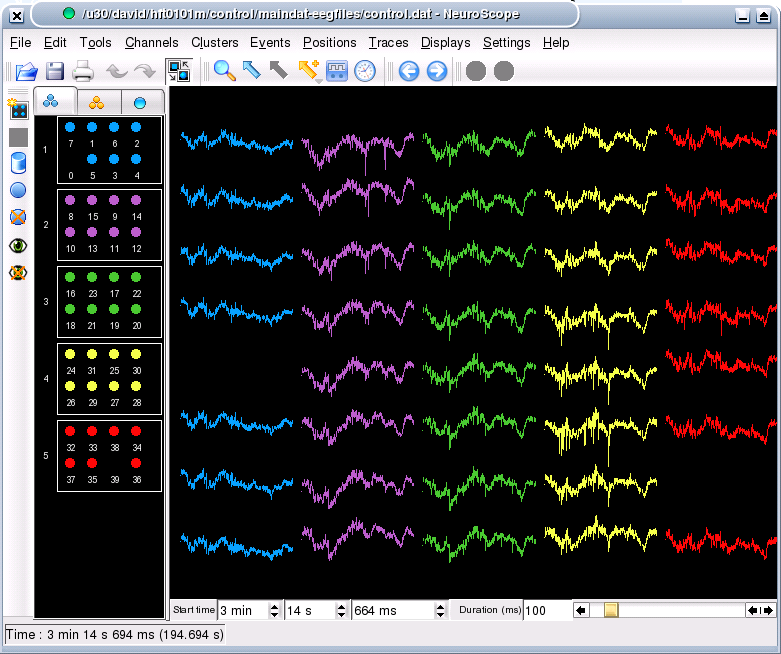Viewport: 781px width, 654px height.
Task: Click the first gray circle toolbar button
Action: (476, 71)
